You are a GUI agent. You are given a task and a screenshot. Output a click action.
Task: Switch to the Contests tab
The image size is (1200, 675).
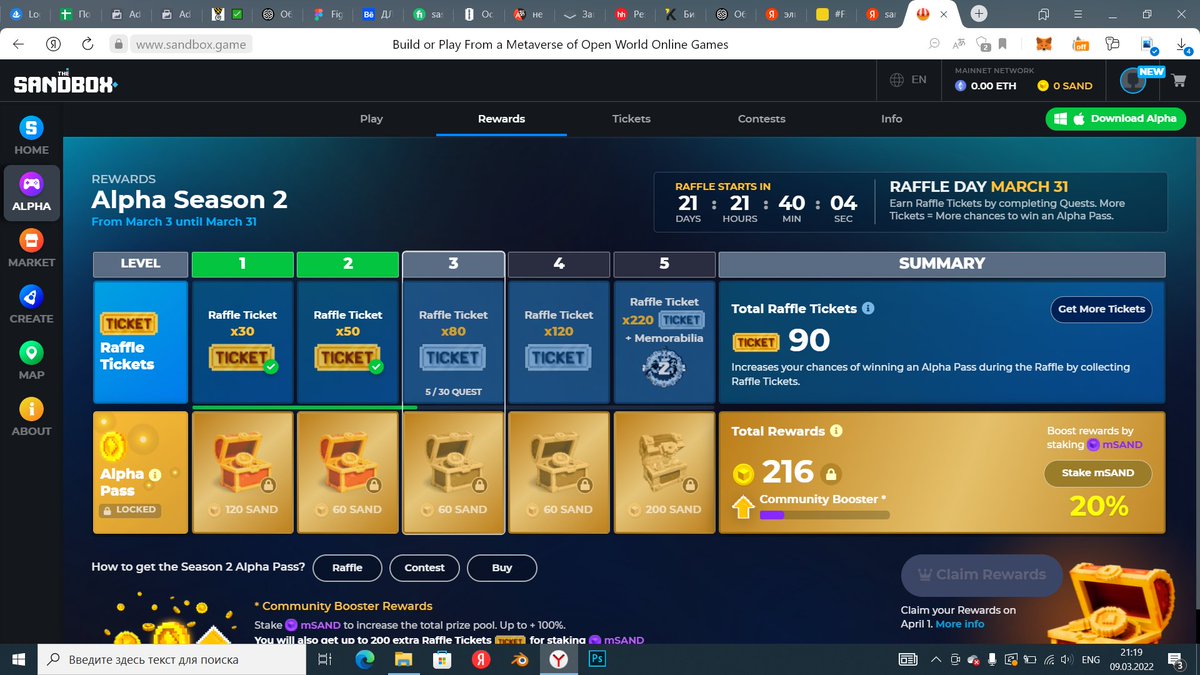coord(762,118)
